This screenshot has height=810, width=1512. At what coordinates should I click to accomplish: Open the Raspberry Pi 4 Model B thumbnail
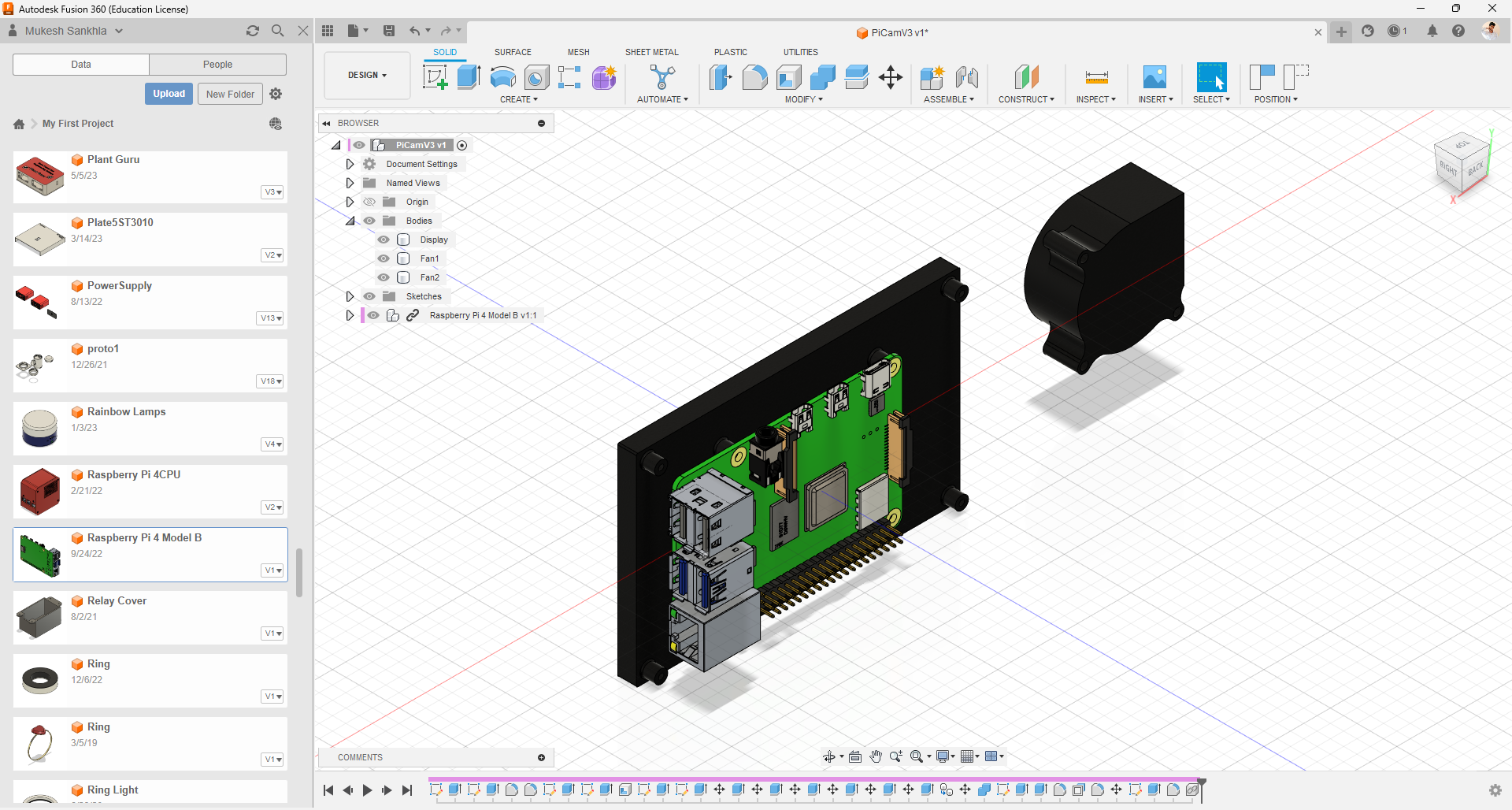[x=39, y=554]
